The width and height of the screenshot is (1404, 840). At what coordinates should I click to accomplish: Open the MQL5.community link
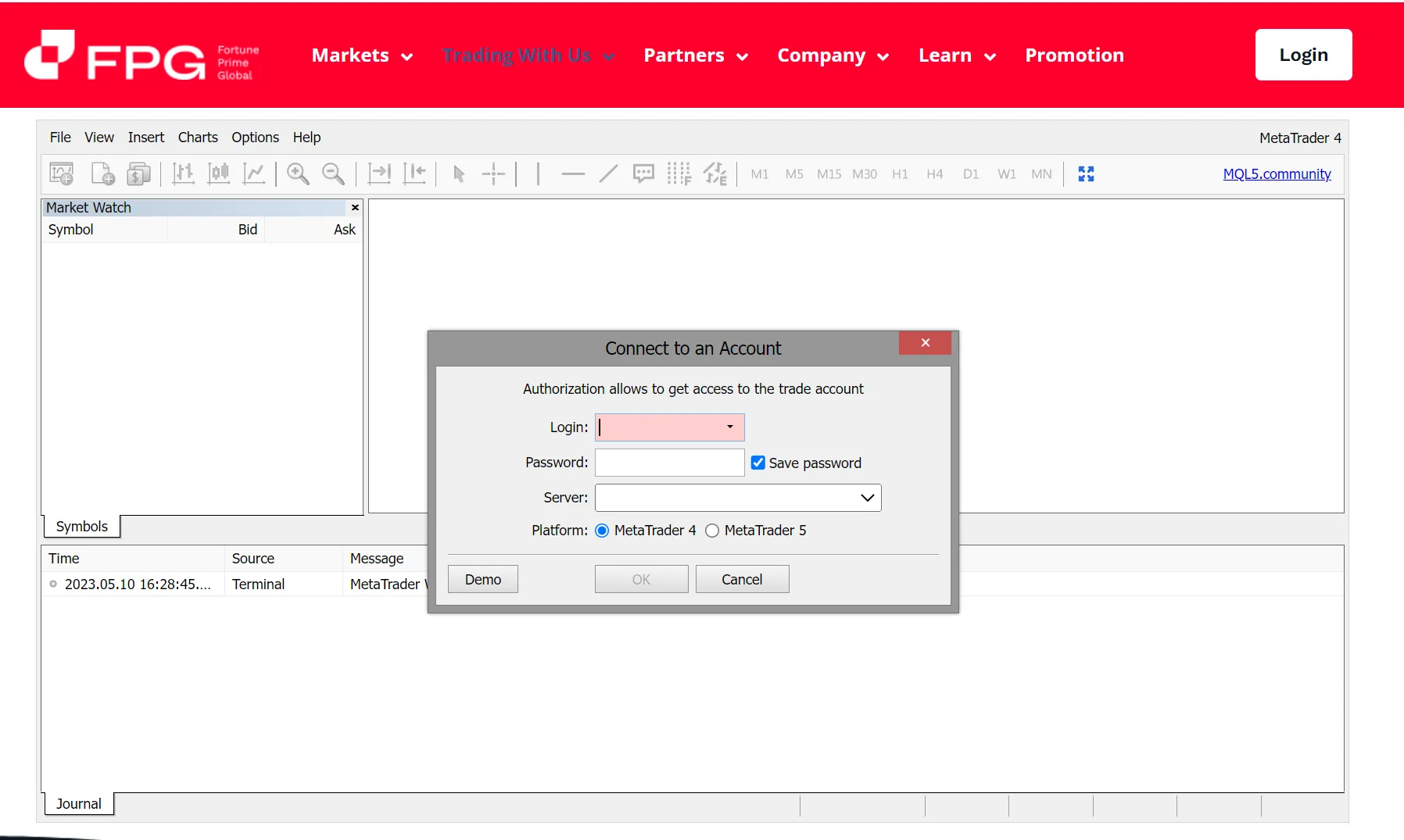point(1277,174)
